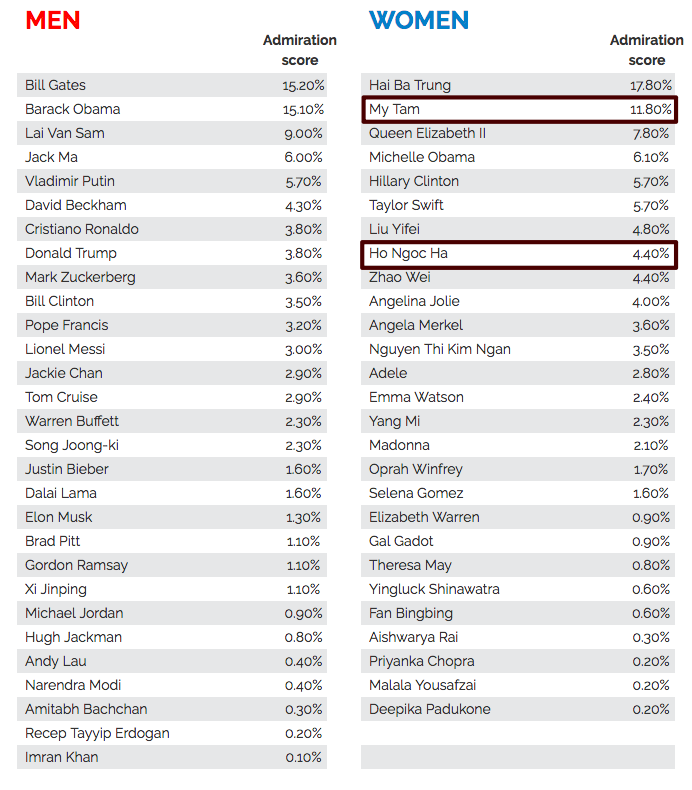Click the Recep Tayyip Erdogan name
Image resolution: width=692 pixels, height=790 pixels.
click(97, 734)
